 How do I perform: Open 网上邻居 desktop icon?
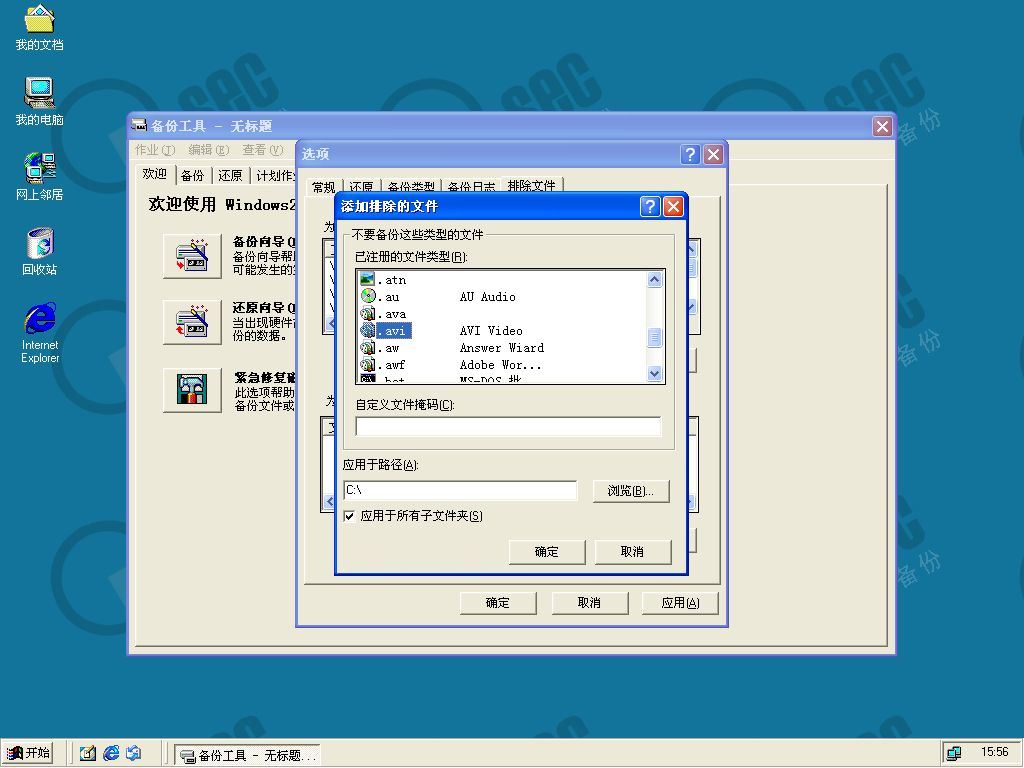point(39,176)
